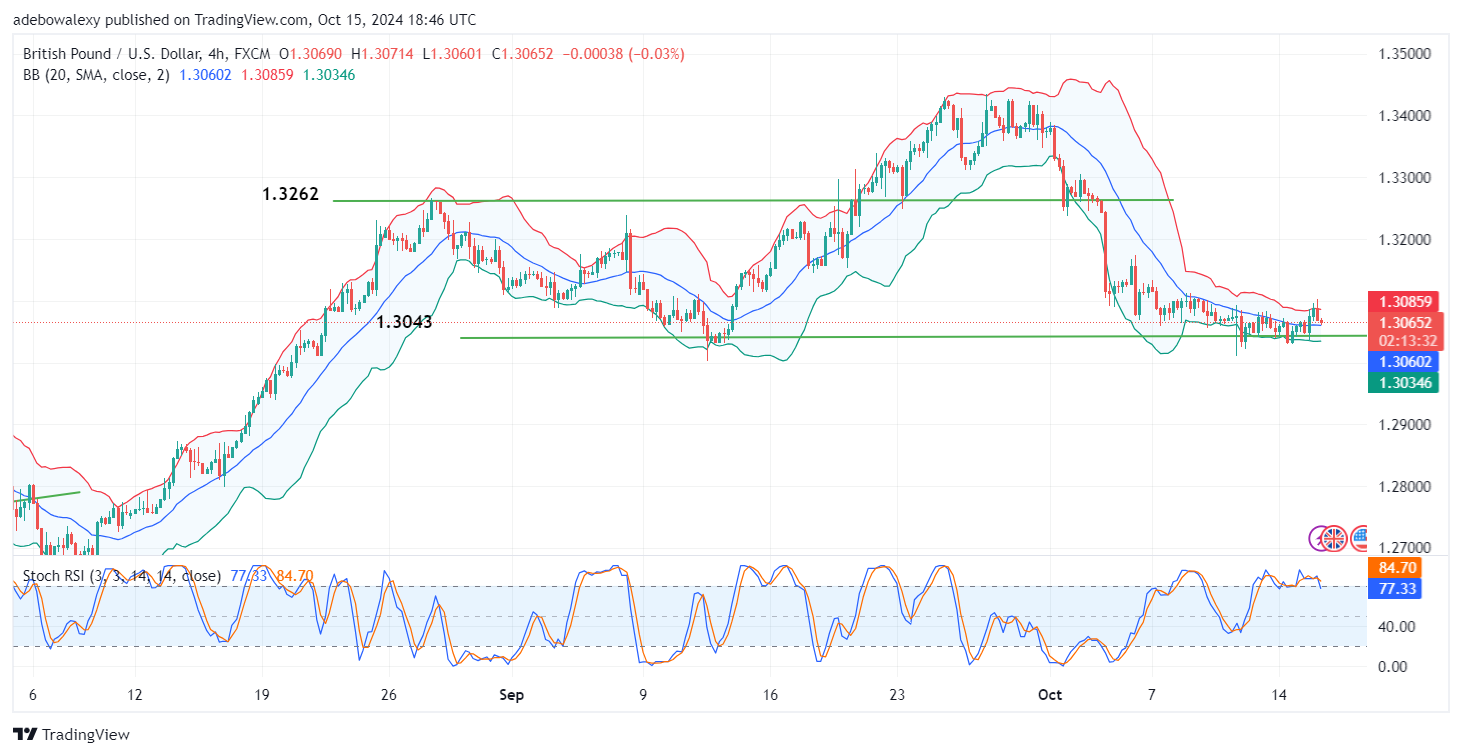This screenshot has width=1462, height=756.
Task: Click the Oct label on the time axis
Action: coord(1049,694)
